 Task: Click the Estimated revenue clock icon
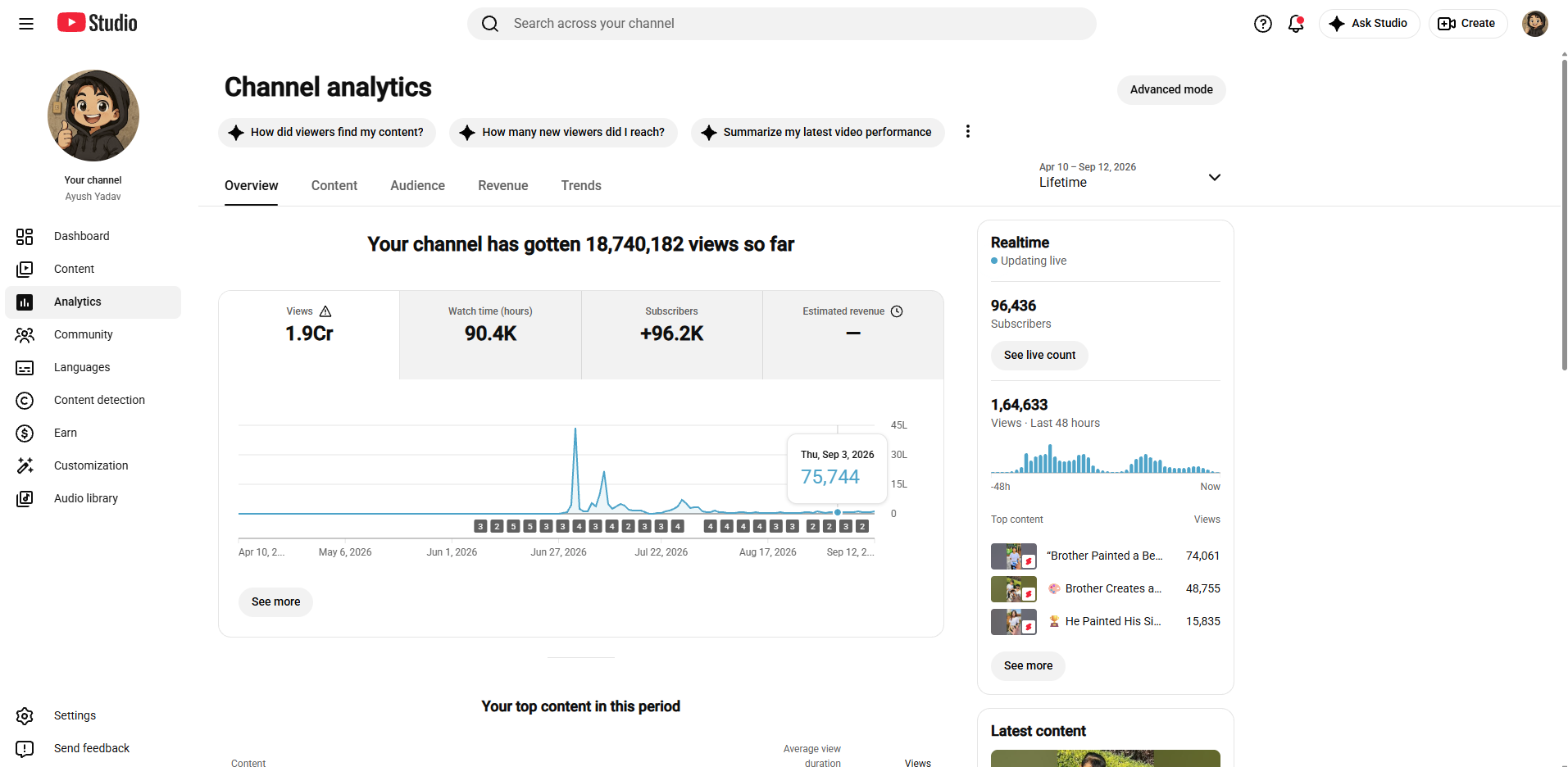click(897, 311)
